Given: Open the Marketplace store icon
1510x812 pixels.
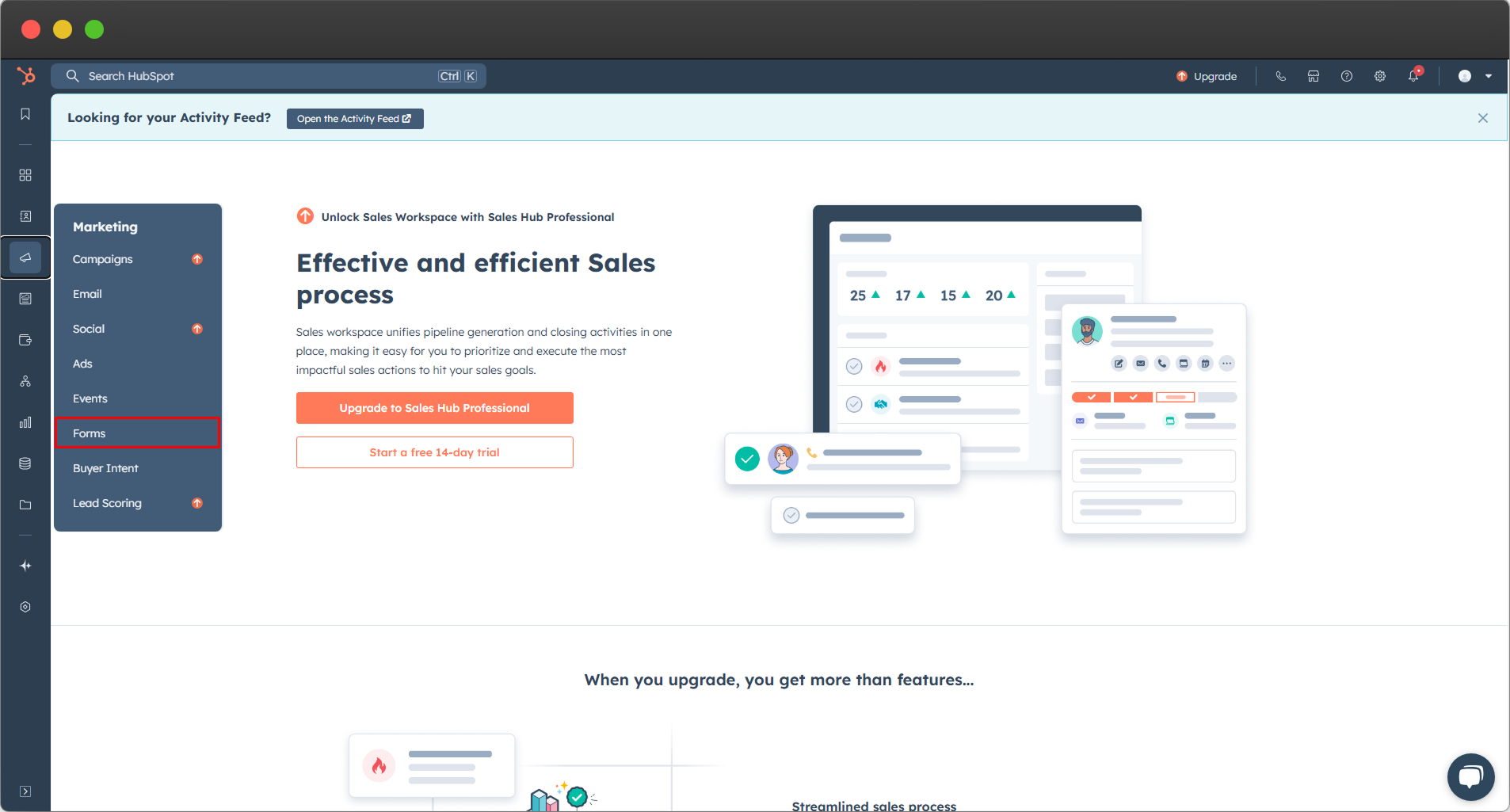Looking at the screenshot, I should [1314, 76].
